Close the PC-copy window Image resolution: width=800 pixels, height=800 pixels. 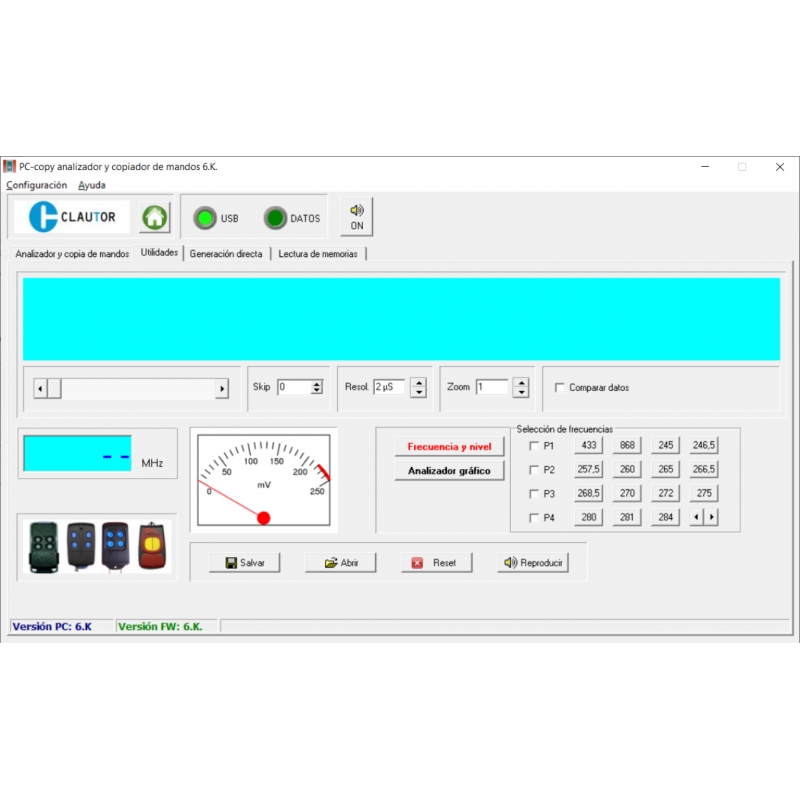[780, 167]
